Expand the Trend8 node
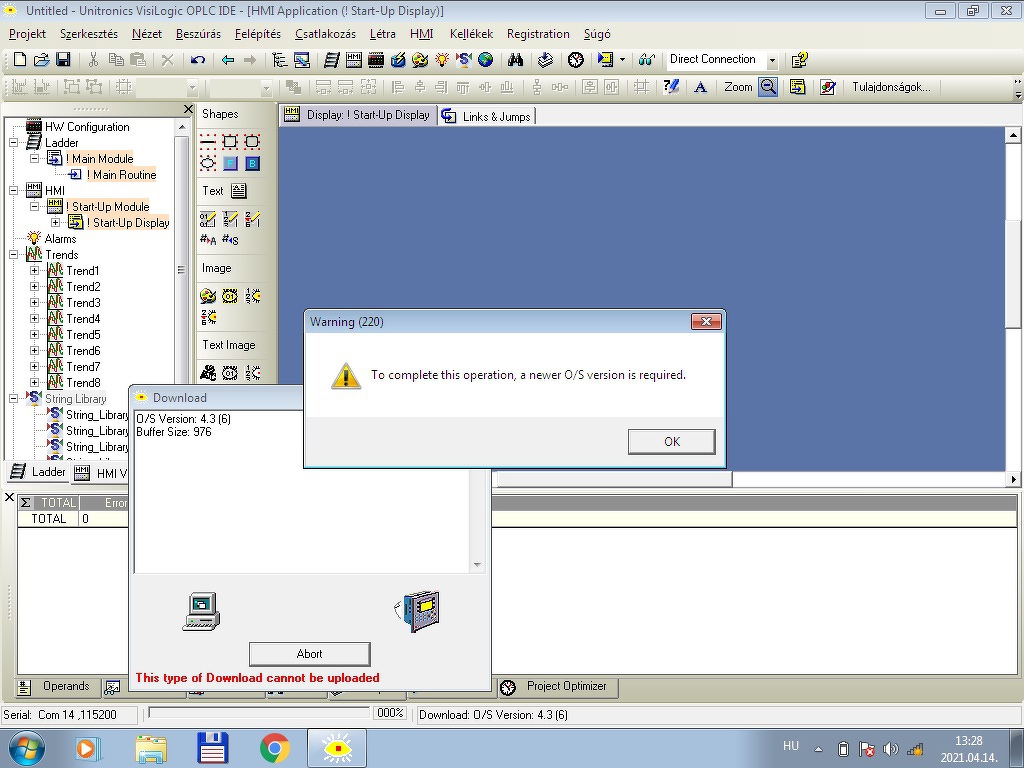The height and width of the screenshot is (768, 1024). pos(34,383)
